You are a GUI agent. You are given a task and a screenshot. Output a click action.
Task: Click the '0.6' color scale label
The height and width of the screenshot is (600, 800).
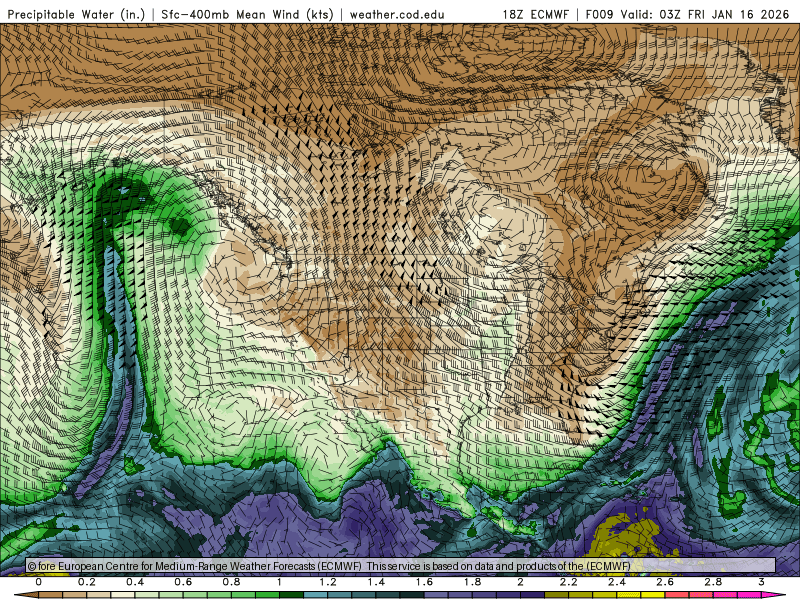[x=183, y=582]
